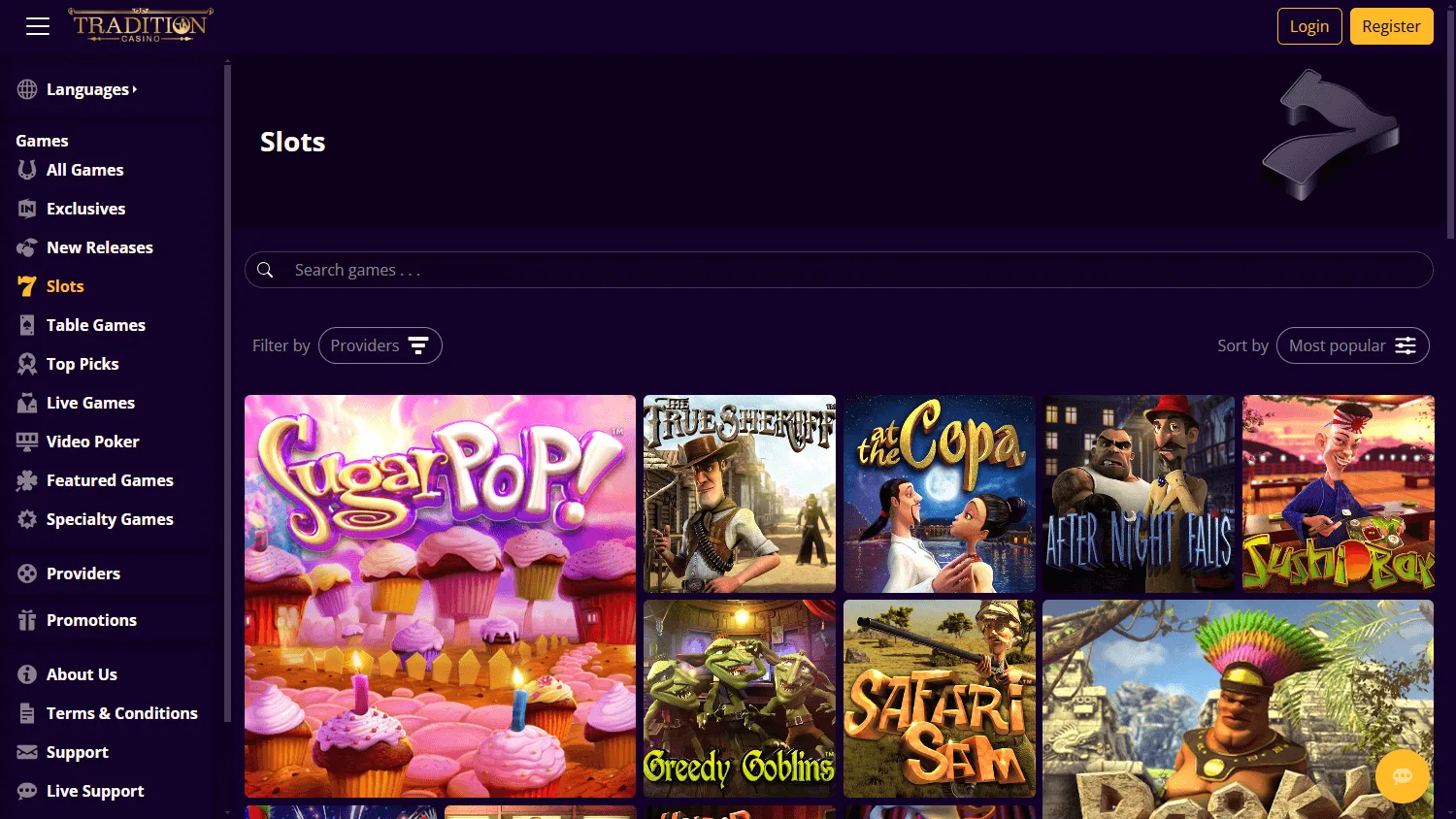The image size is (1456, 819).
Task: Open the hamburger menu icon
Action: [38, 26]
